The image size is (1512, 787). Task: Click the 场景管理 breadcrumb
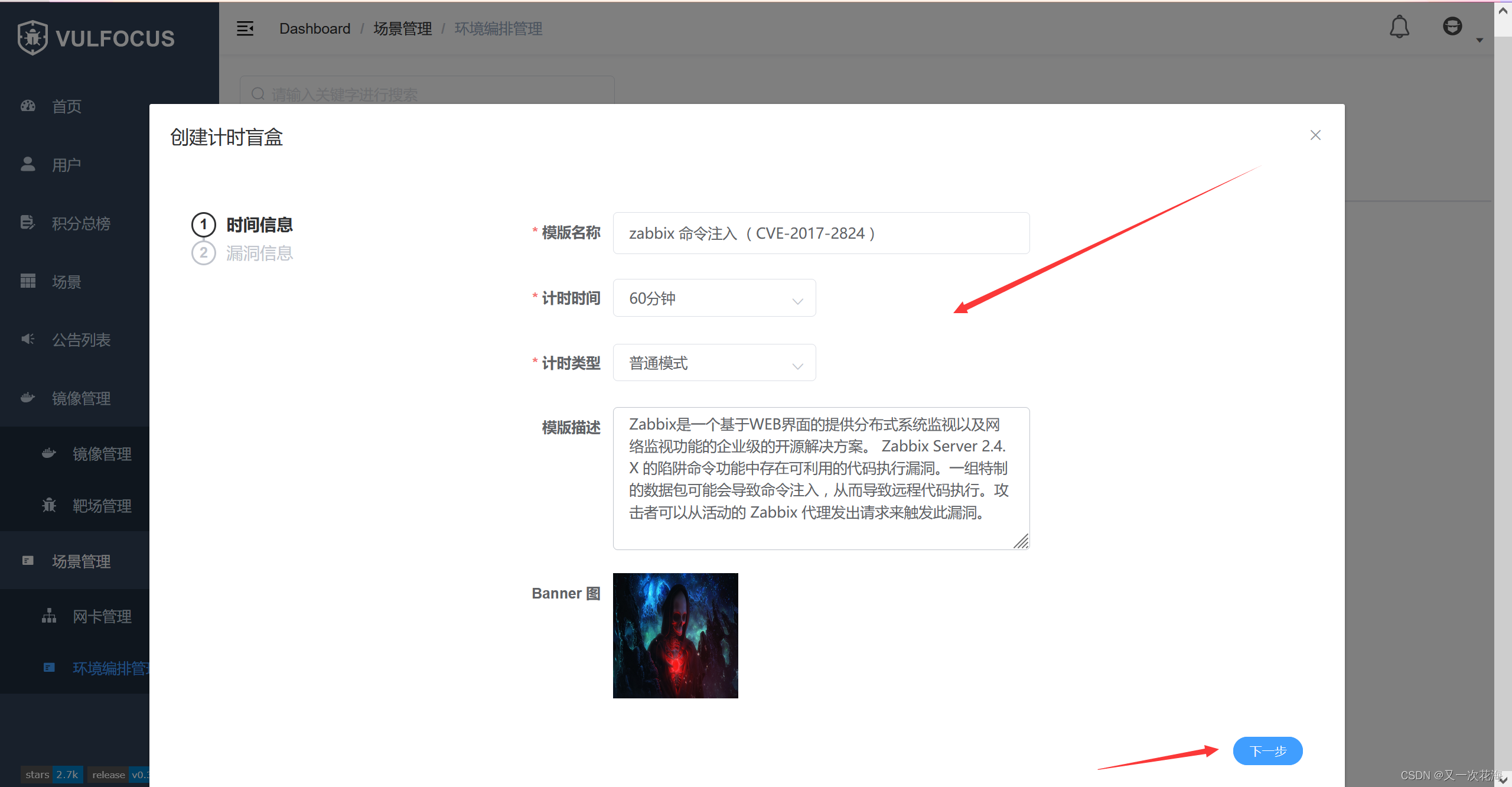[x=403, y=28]
